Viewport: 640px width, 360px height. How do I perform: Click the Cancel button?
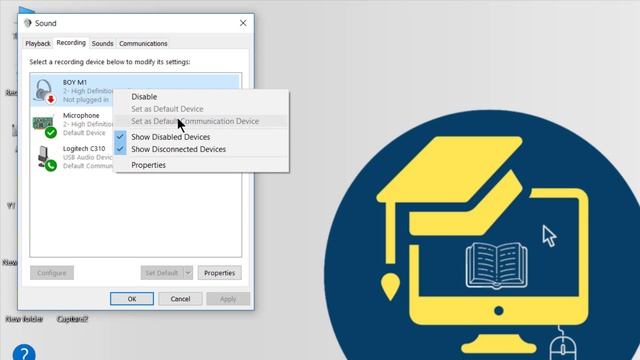(x=180, y=299)
